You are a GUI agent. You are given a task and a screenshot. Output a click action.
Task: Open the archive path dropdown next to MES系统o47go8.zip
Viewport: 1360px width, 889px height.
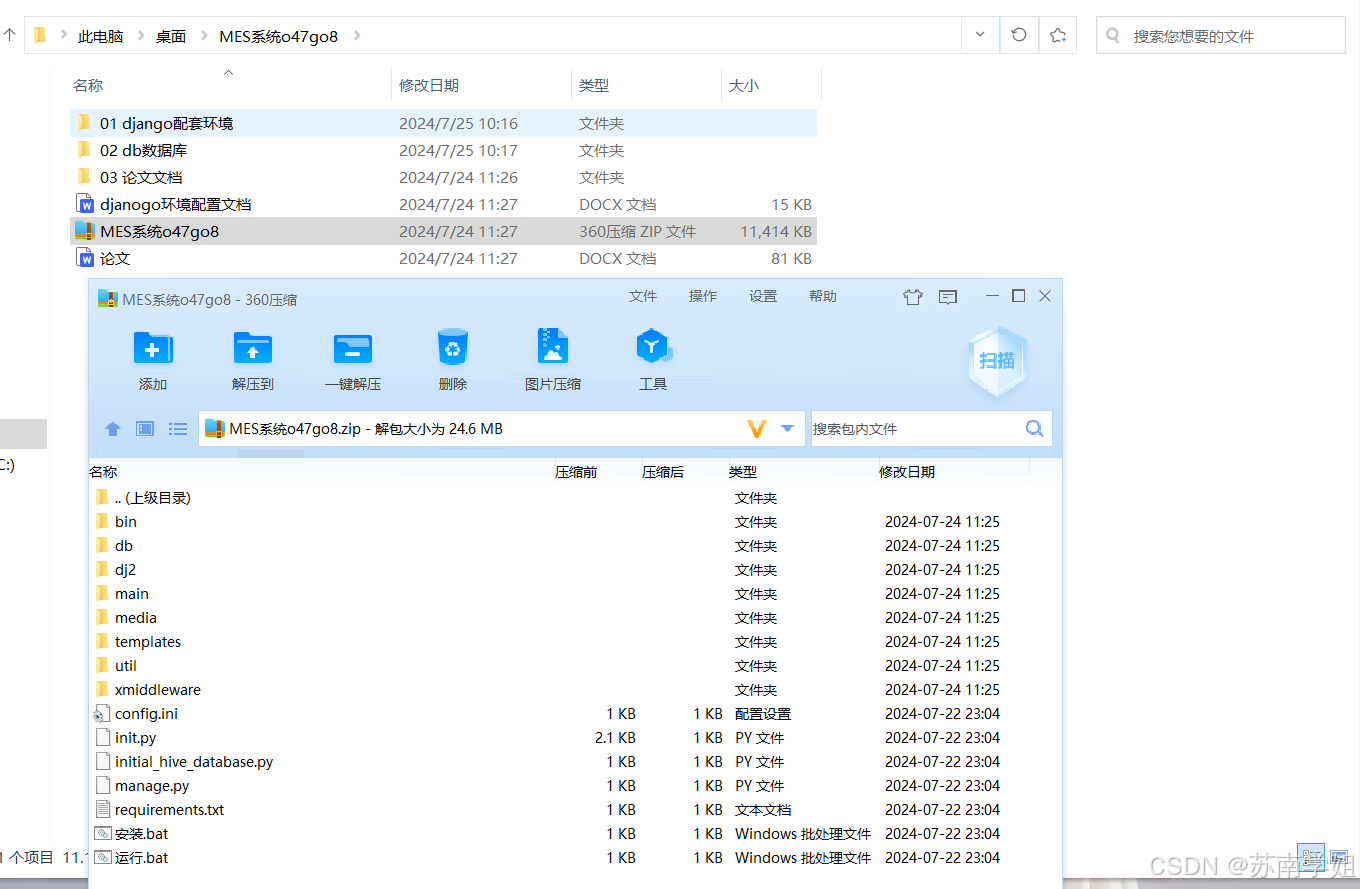[x=789, y=427]
